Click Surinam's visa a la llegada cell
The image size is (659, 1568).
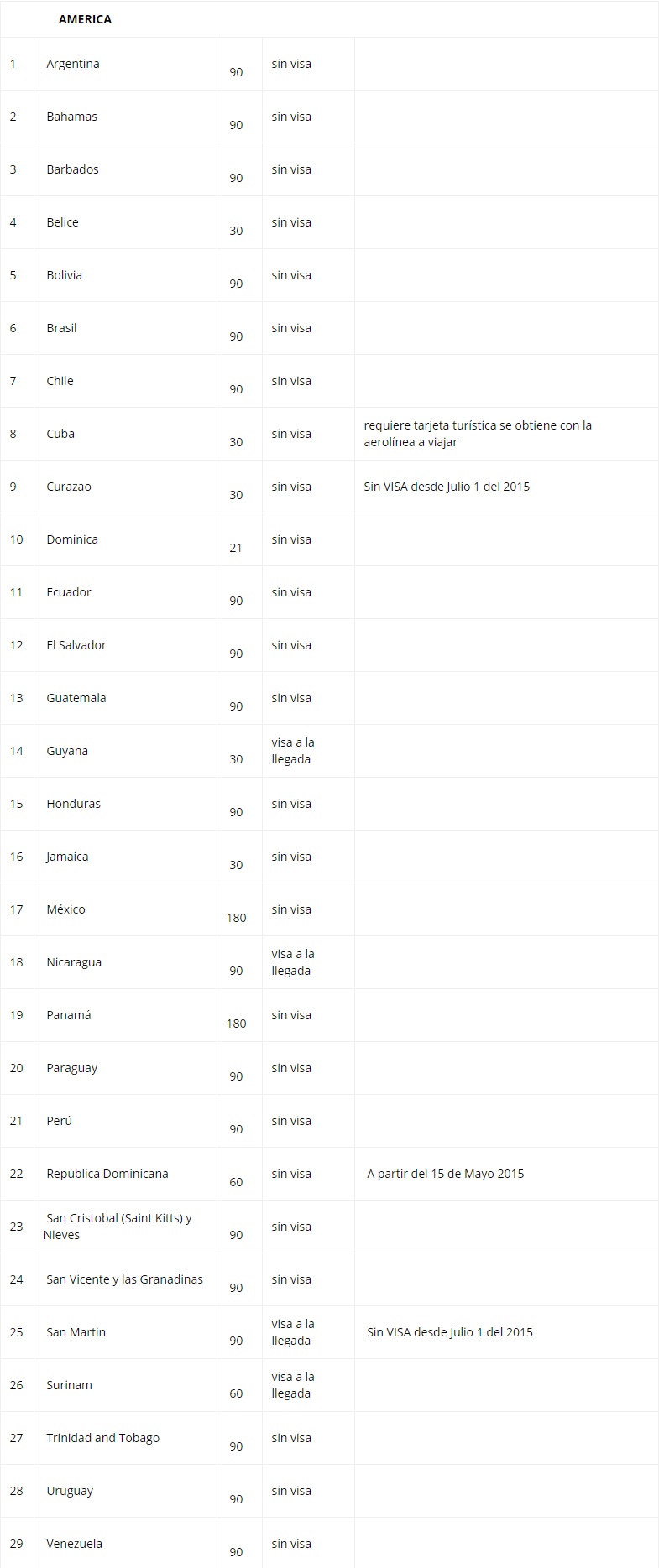coord(293,1385)
